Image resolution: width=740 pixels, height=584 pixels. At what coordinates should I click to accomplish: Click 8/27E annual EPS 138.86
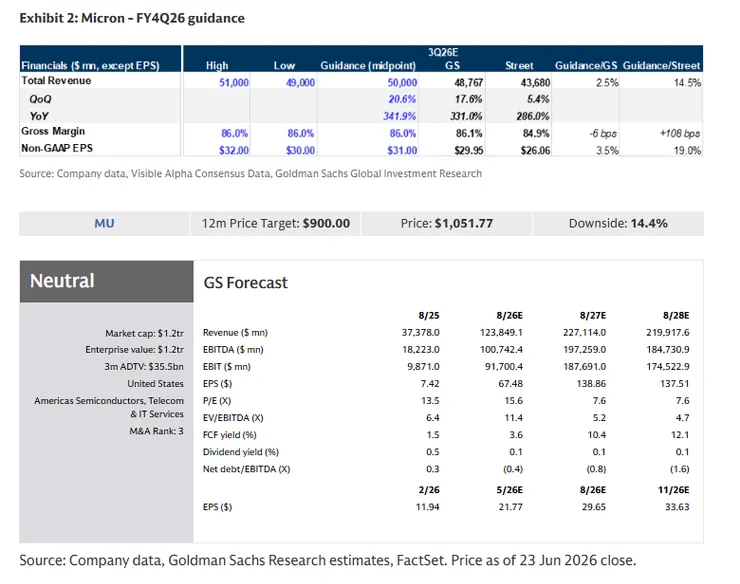591,384
